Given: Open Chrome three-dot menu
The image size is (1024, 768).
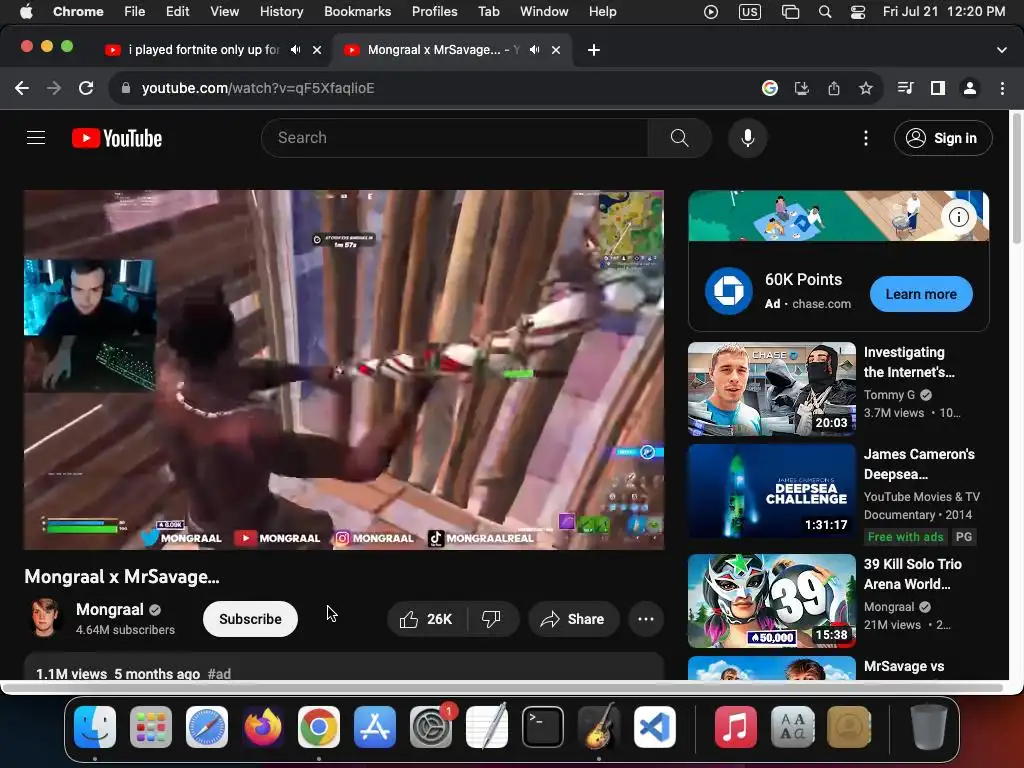Looking at the screenshot, I should [x=1002, y=88].
